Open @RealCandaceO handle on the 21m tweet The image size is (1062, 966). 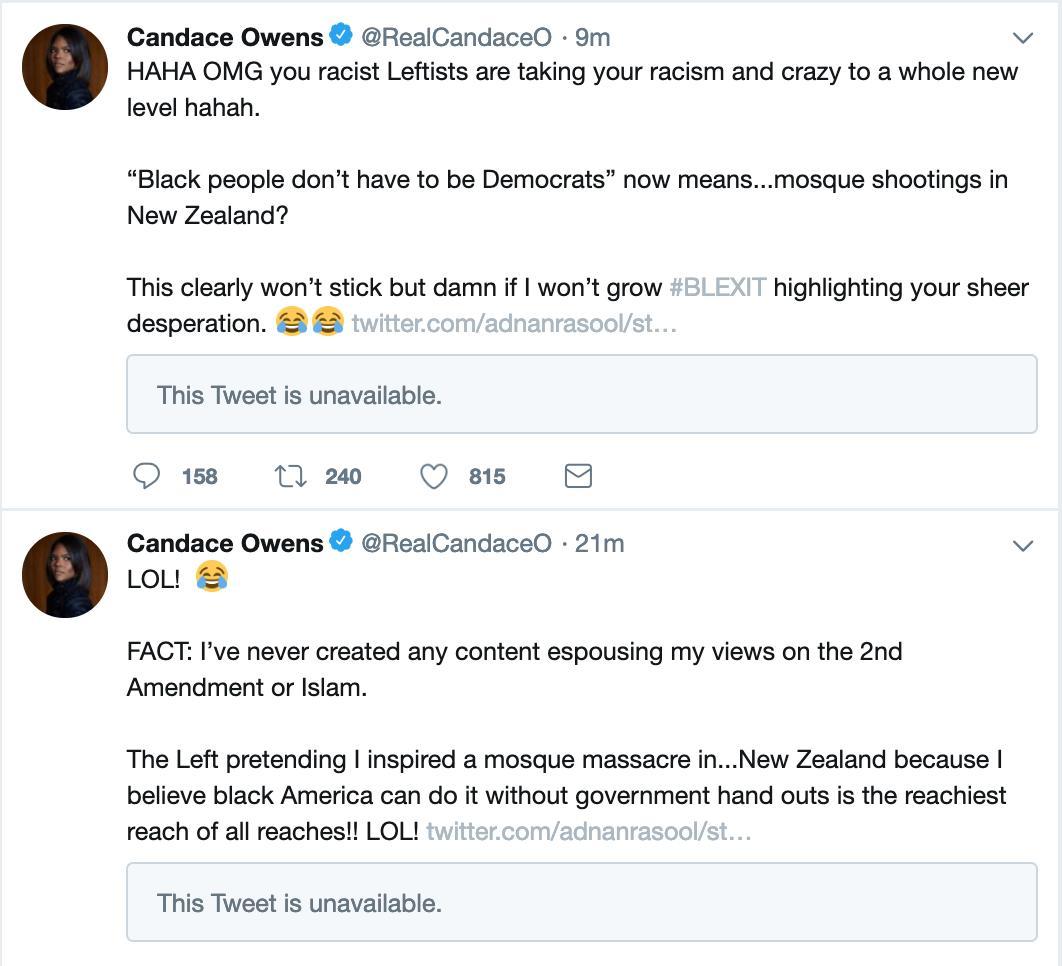(x=456, y=543)
